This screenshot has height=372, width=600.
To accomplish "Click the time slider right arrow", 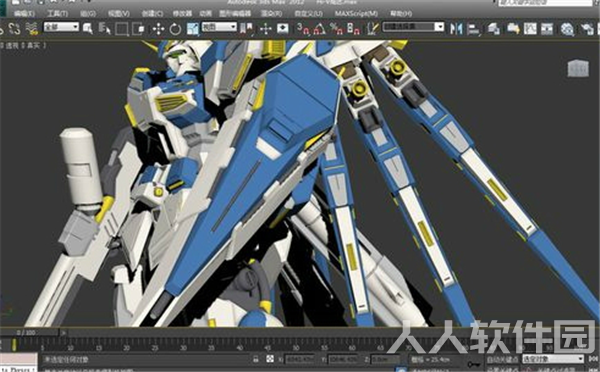I will [64, 333].
